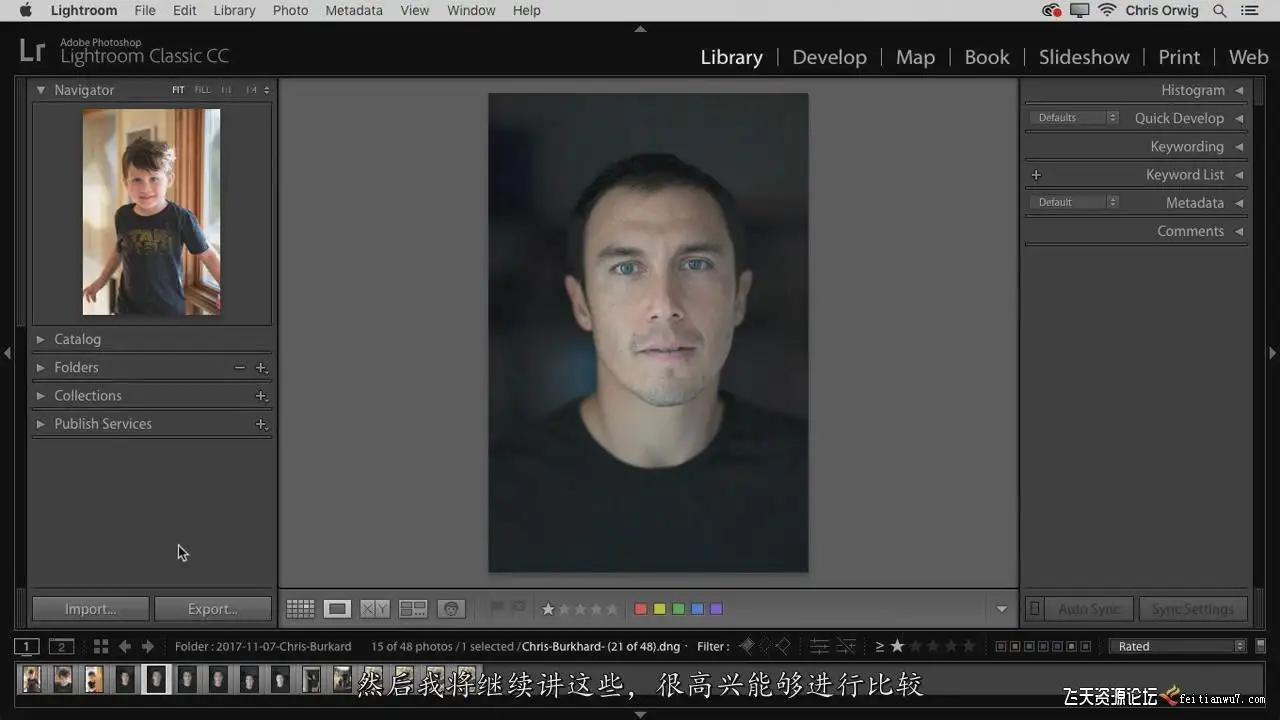
Task: Expand the Histogram panel
Action: [1239, 90]
